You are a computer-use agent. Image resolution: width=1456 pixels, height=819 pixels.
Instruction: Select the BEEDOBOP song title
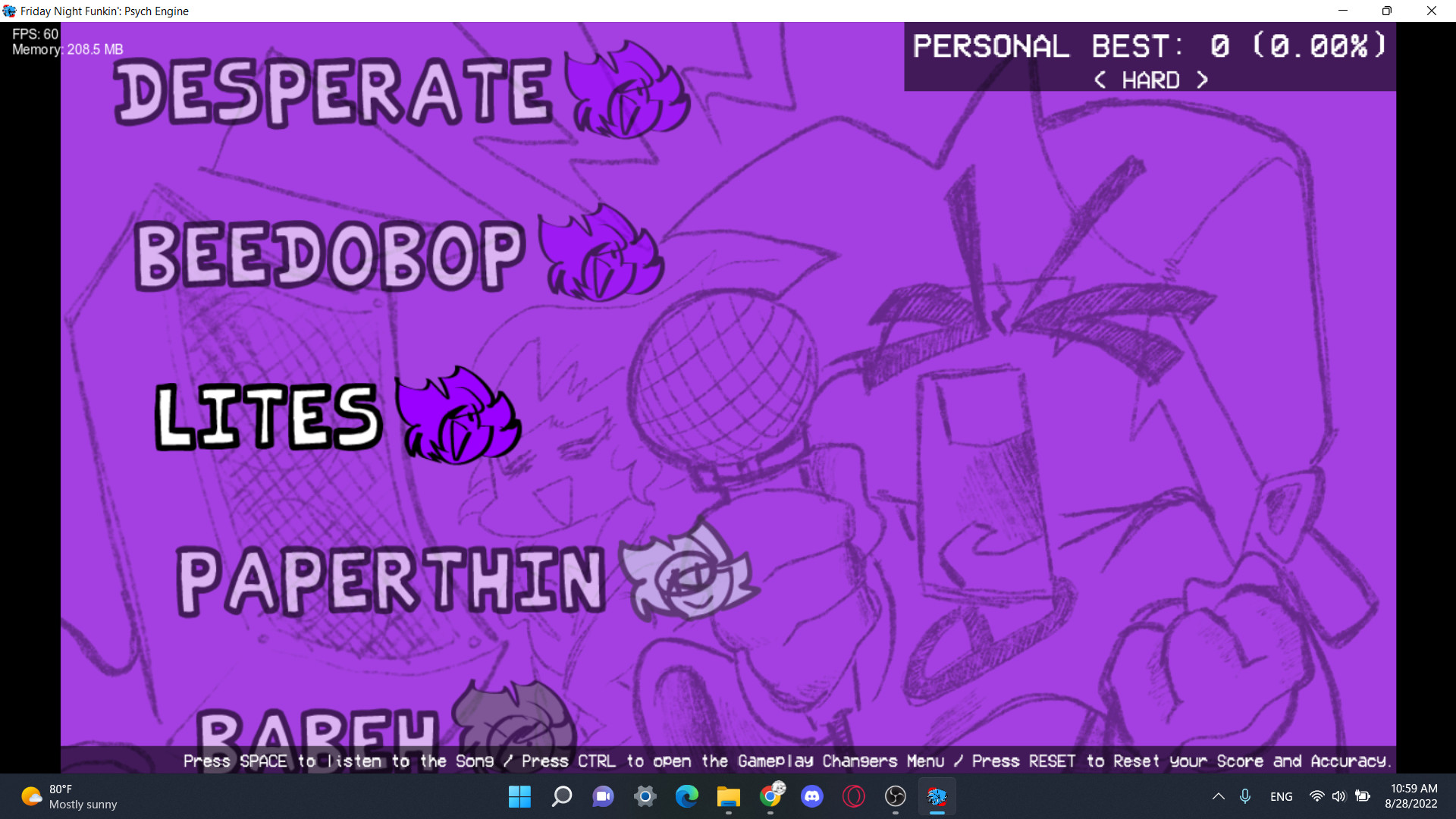[x=329, y=256]
